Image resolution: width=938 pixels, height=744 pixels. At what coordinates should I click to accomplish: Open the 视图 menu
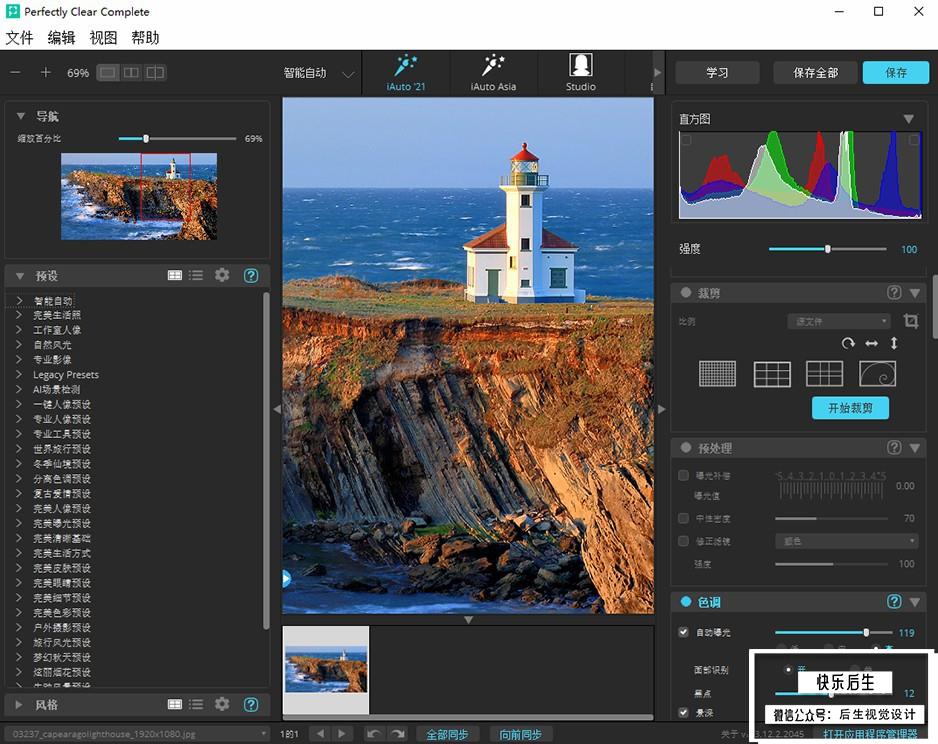103,38
